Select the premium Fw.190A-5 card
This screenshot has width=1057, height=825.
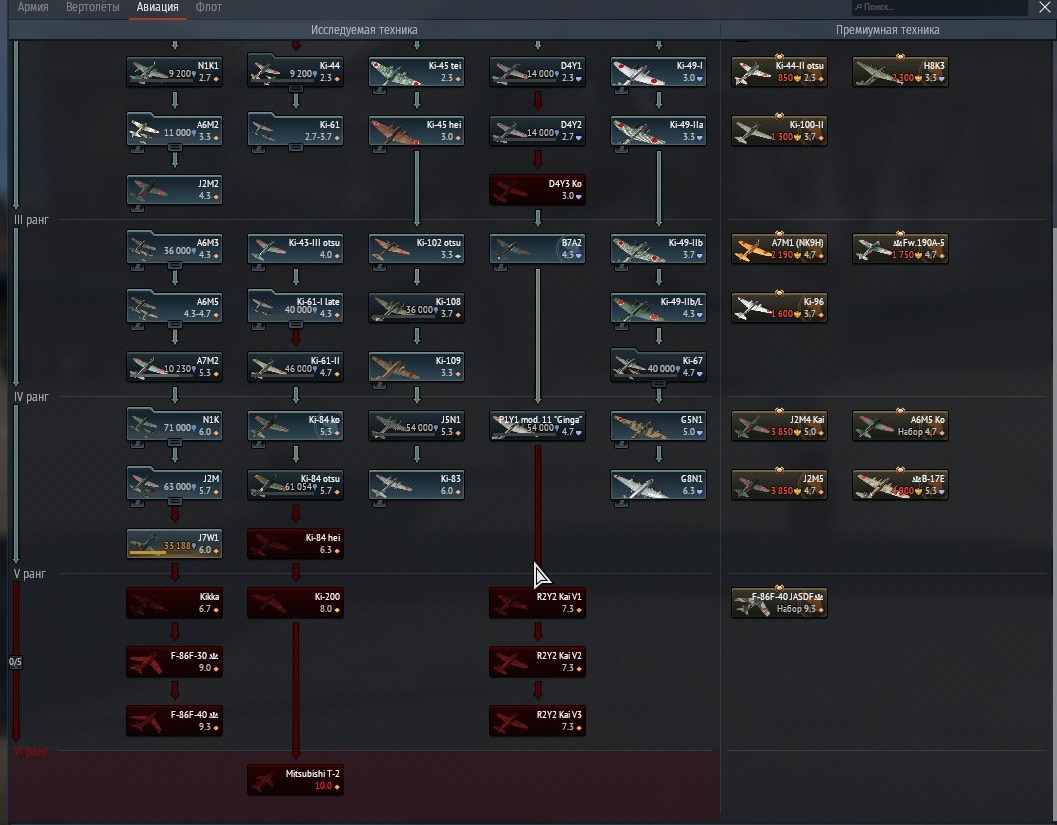[901, 249]
